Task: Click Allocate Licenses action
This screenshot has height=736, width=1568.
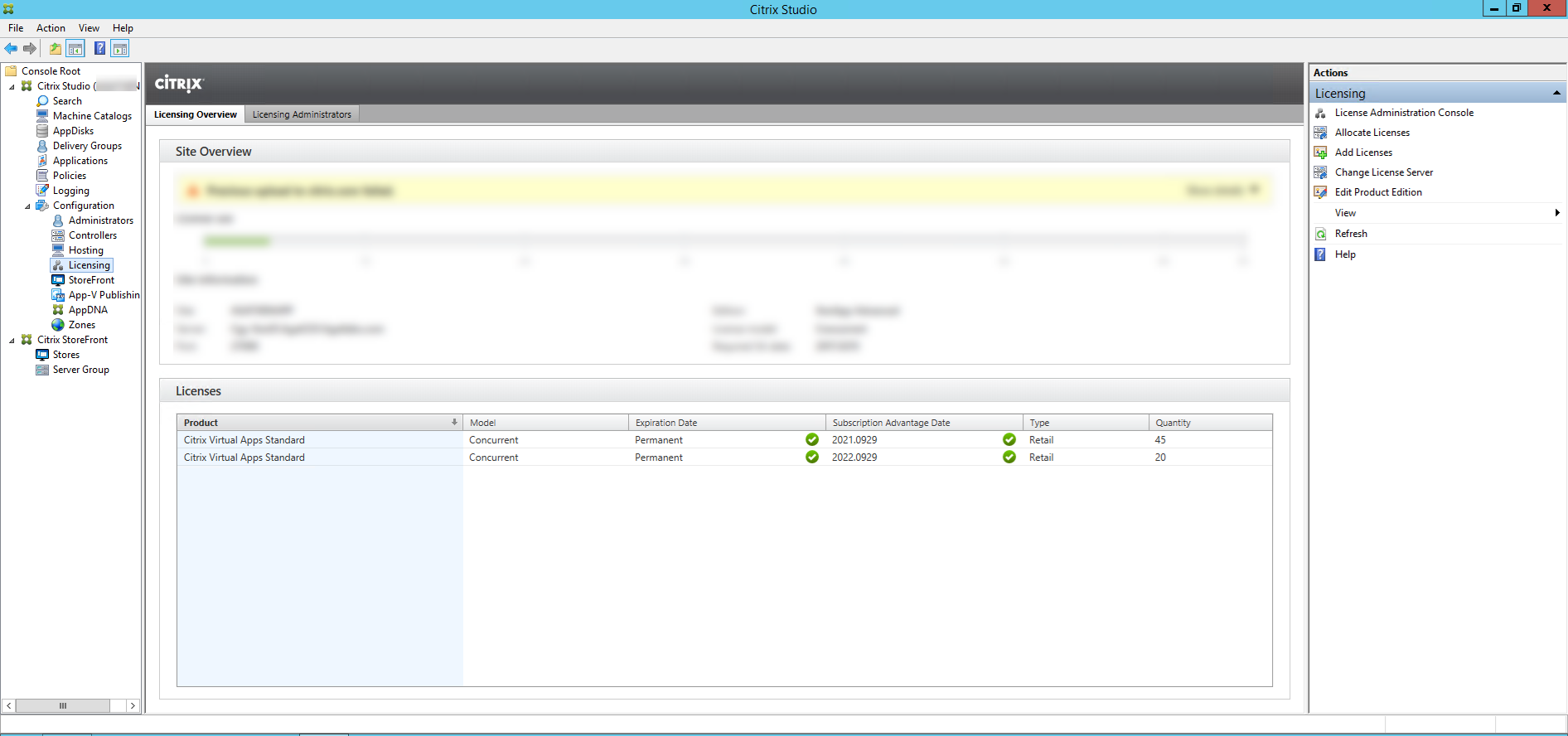Action: tap(1372, 133)
